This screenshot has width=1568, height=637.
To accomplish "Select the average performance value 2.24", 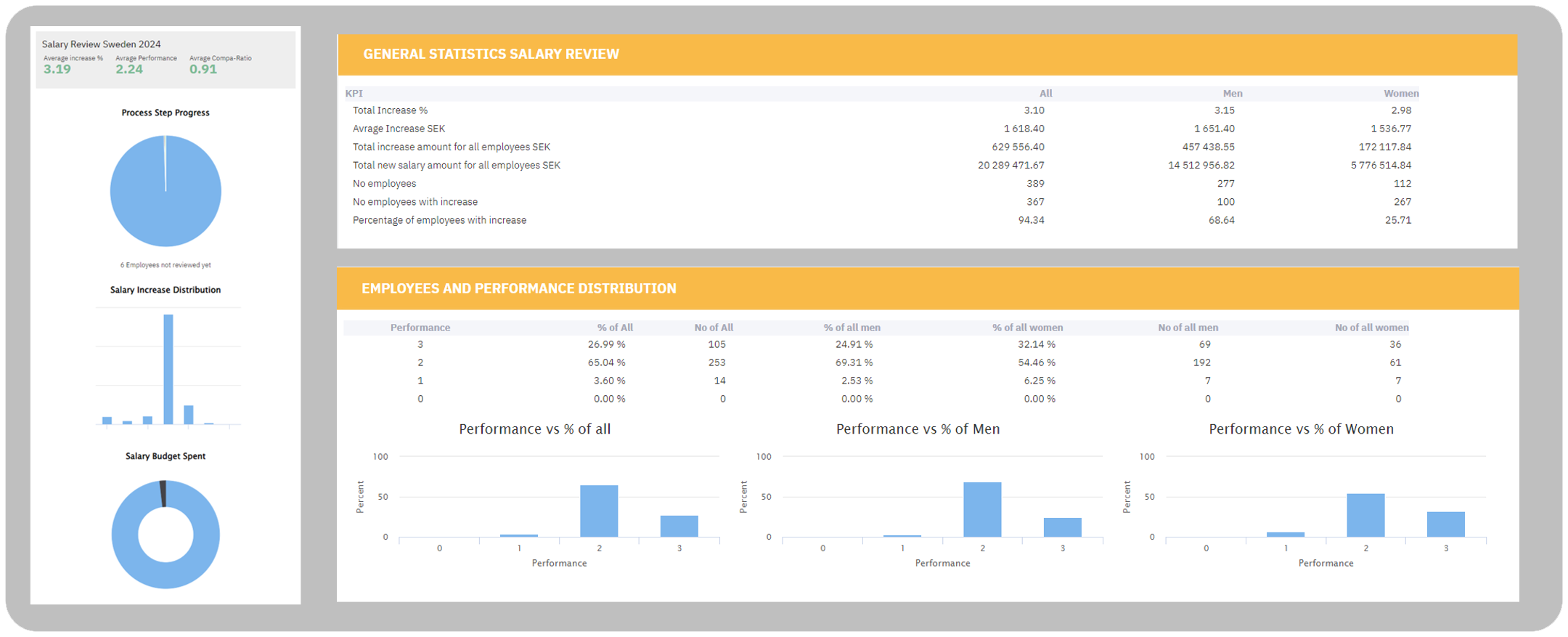I will point(129,70).
